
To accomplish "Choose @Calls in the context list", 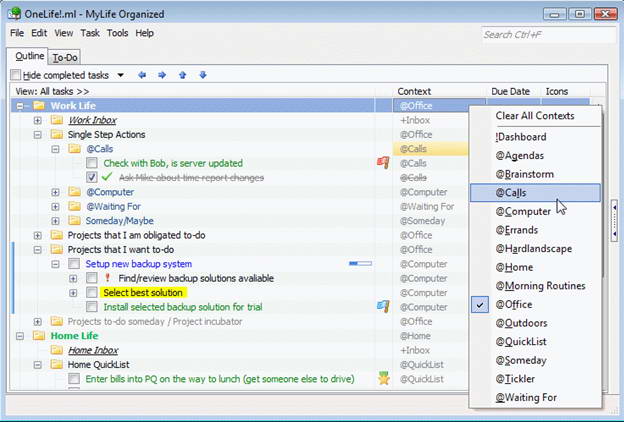I will click(x=535, y=193).
